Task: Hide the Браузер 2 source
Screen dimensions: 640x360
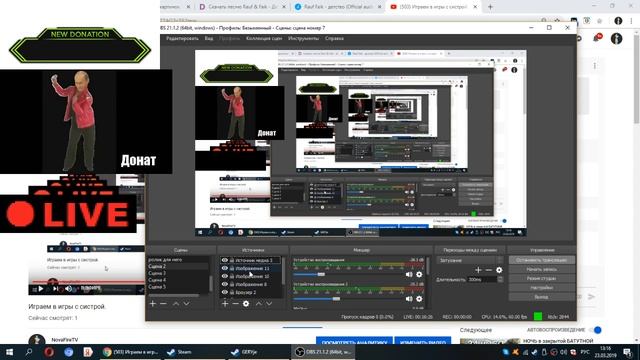Action: pos(224,292)
